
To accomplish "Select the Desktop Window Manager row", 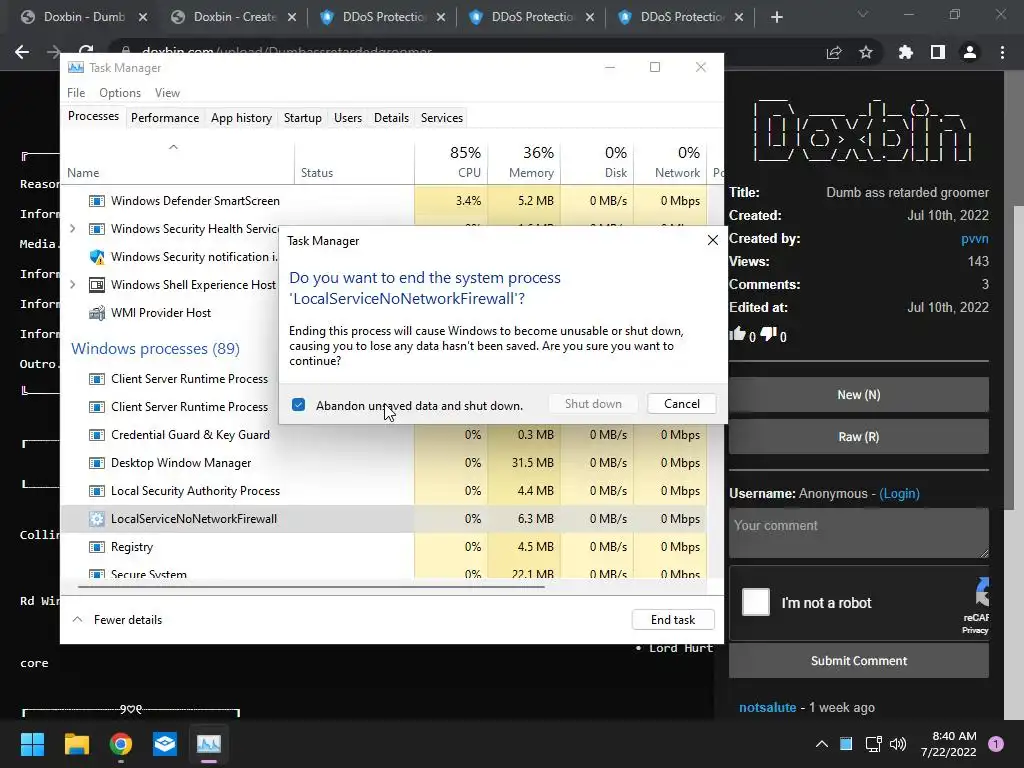I will [384, 462].
